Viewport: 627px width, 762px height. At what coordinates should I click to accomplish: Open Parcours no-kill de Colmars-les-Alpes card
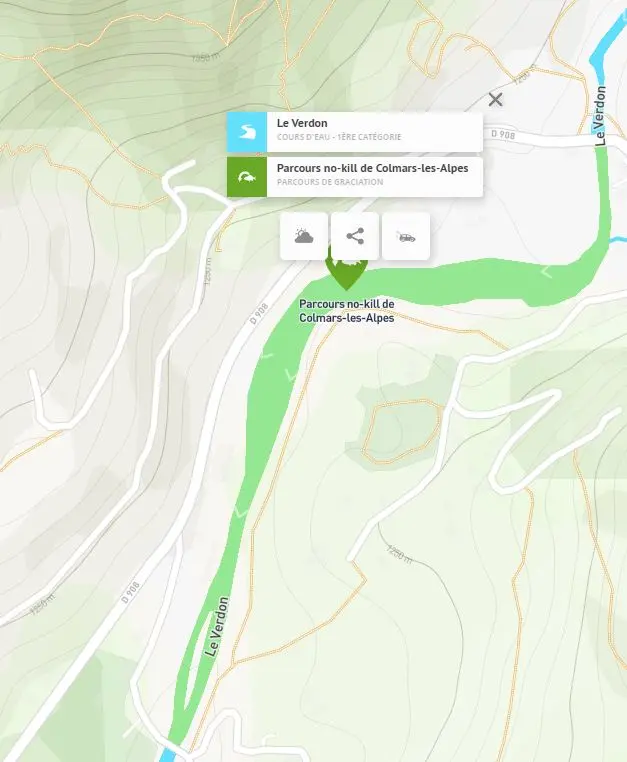[355, 177]
